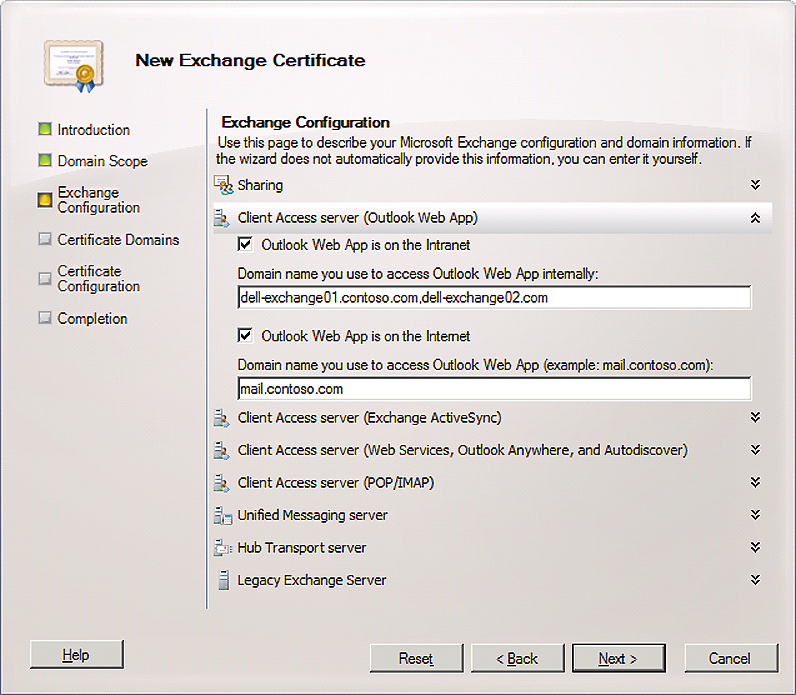Uncheck Outlook Web App is on the Internet
This screenshot has height=695, width=796.
(245, 336)
